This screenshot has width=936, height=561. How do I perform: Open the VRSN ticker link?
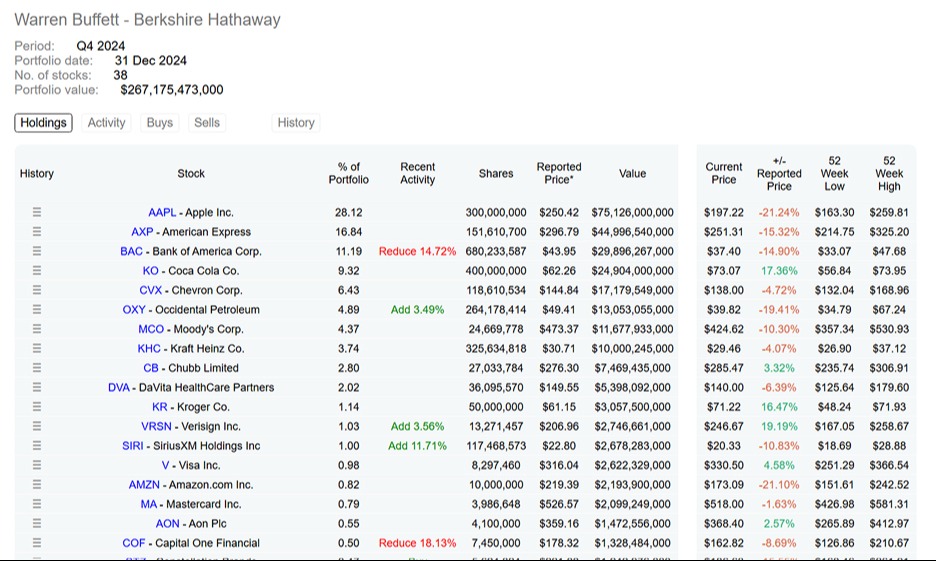pyautogui.click(x=156, y=427)
